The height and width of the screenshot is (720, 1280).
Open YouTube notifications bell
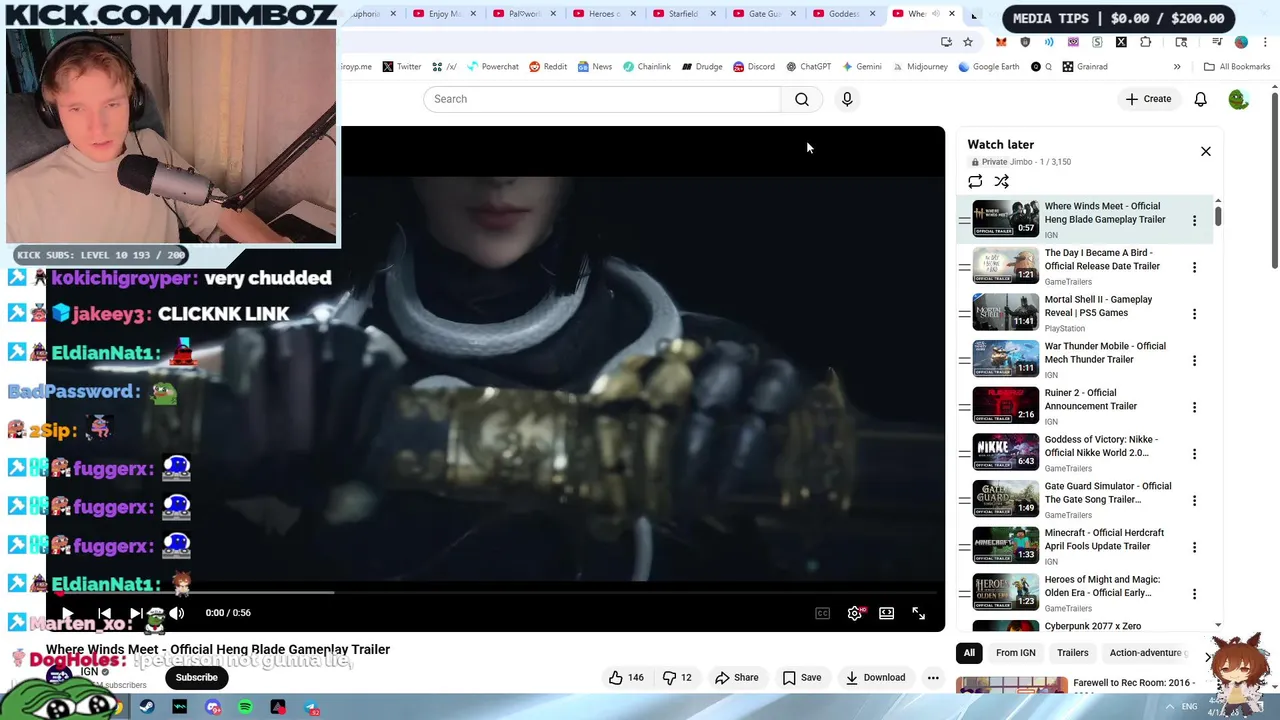click(1200, 99)
